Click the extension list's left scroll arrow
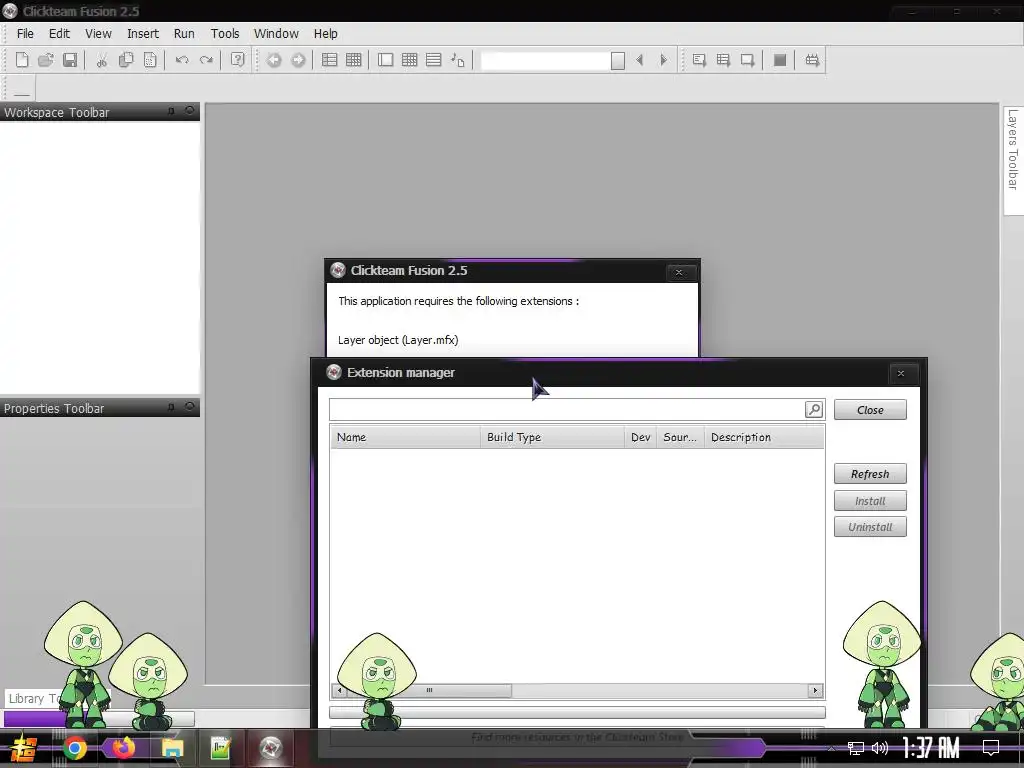1024x768 pixels. (339, 690)
